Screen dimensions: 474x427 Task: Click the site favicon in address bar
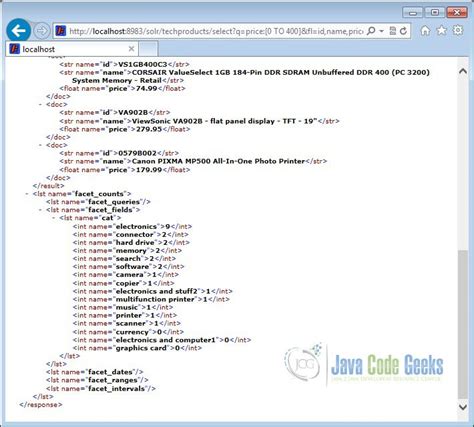tap(60, 31)
